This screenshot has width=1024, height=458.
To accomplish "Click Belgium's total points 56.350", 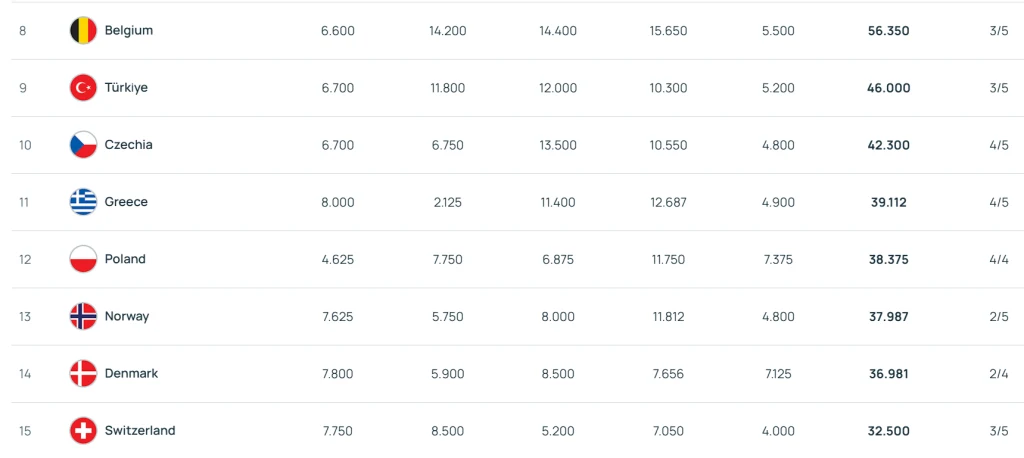I will 888,31.
